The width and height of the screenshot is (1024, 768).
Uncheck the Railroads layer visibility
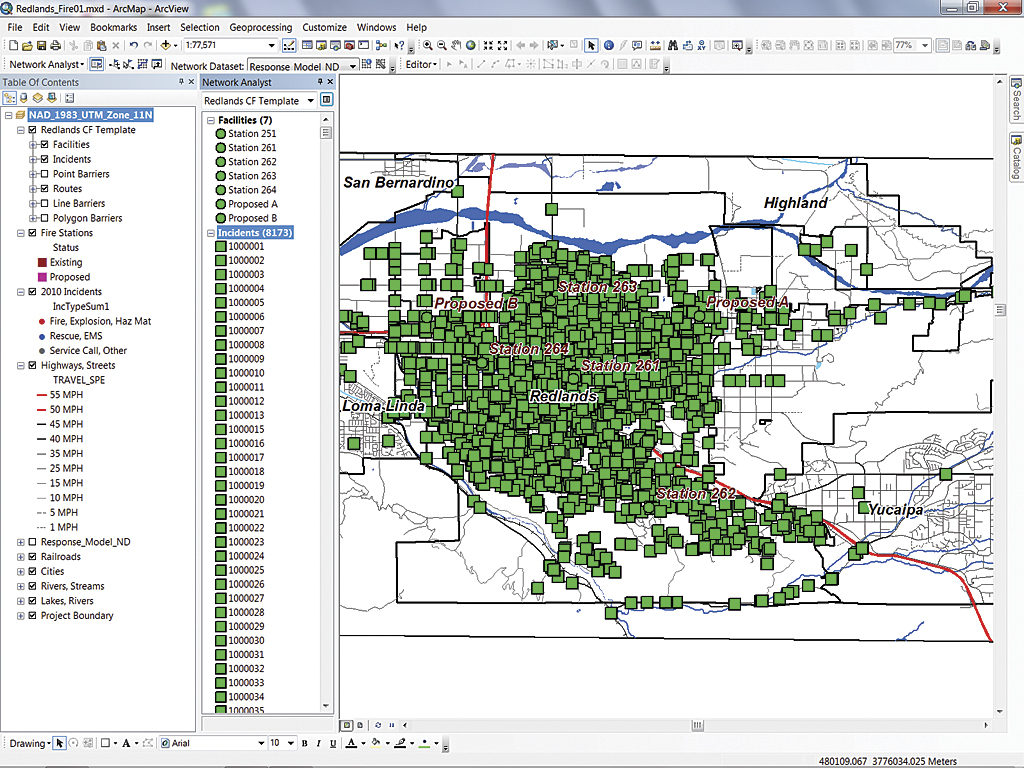(x=32, y=557)
